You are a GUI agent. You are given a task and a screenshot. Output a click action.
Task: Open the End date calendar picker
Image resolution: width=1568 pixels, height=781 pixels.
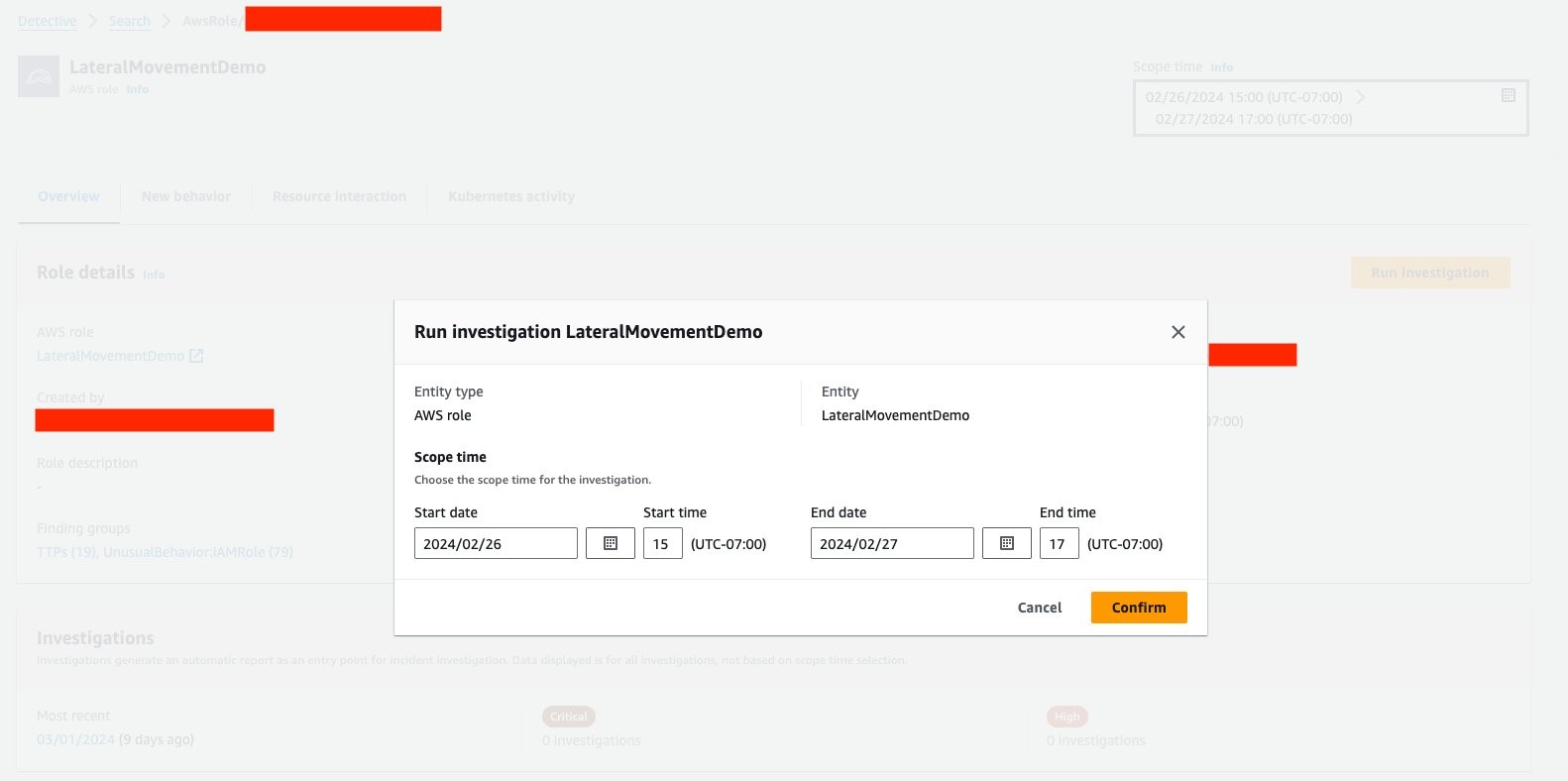[1007, 543]
